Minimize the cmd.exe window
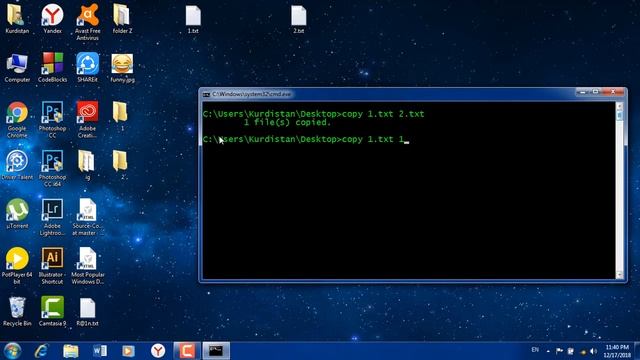Screen dimensions: 640x360 click(x=583, y=92)
